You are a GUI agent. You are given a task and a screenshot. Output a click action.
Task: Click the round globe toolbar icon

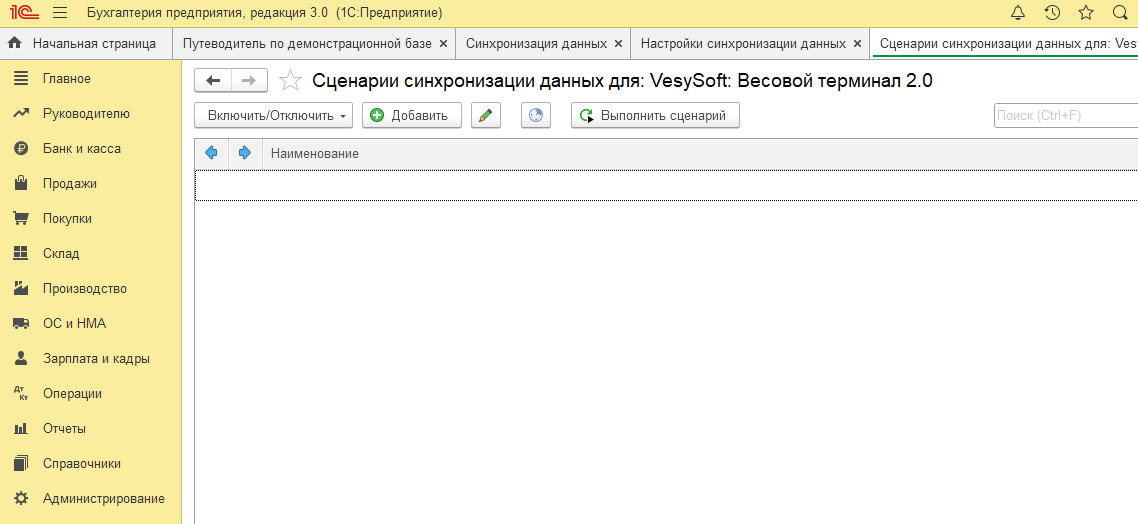click(536, 116)
